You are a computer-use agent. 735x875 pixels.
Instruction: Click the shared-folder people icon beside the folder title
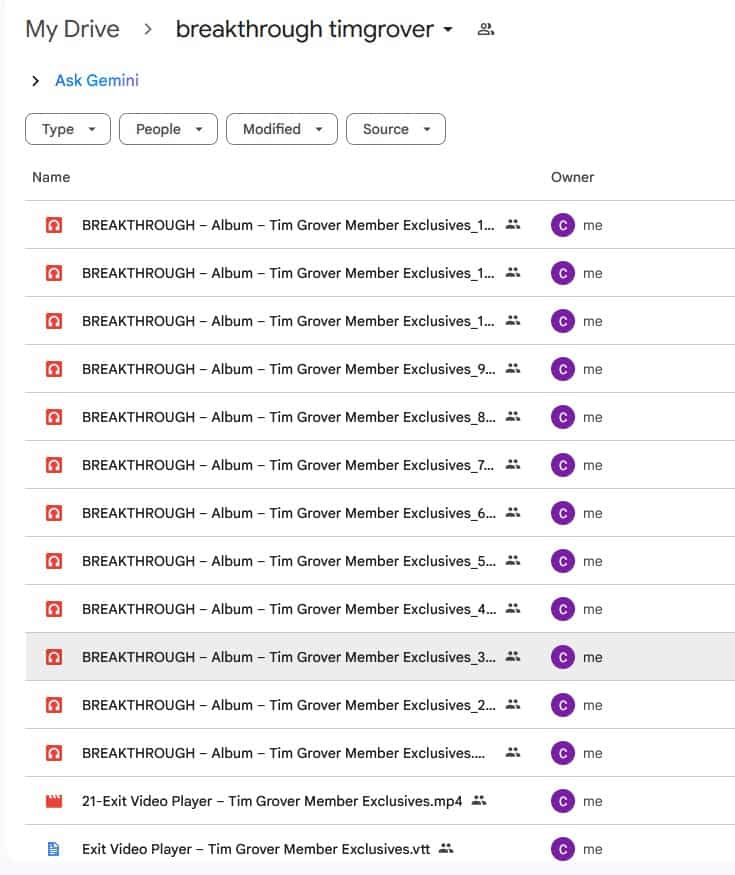(x=486, y=29)
